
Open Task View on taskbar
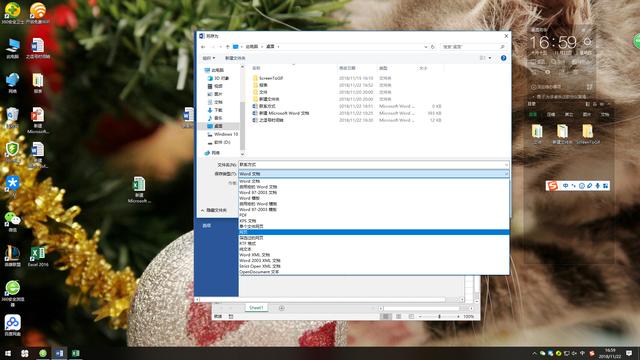pos(25,353)
